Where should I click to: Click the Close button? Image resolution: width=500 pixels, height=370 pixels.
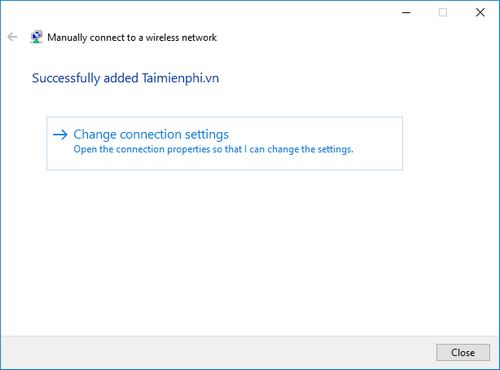click(x=463, y=352)
